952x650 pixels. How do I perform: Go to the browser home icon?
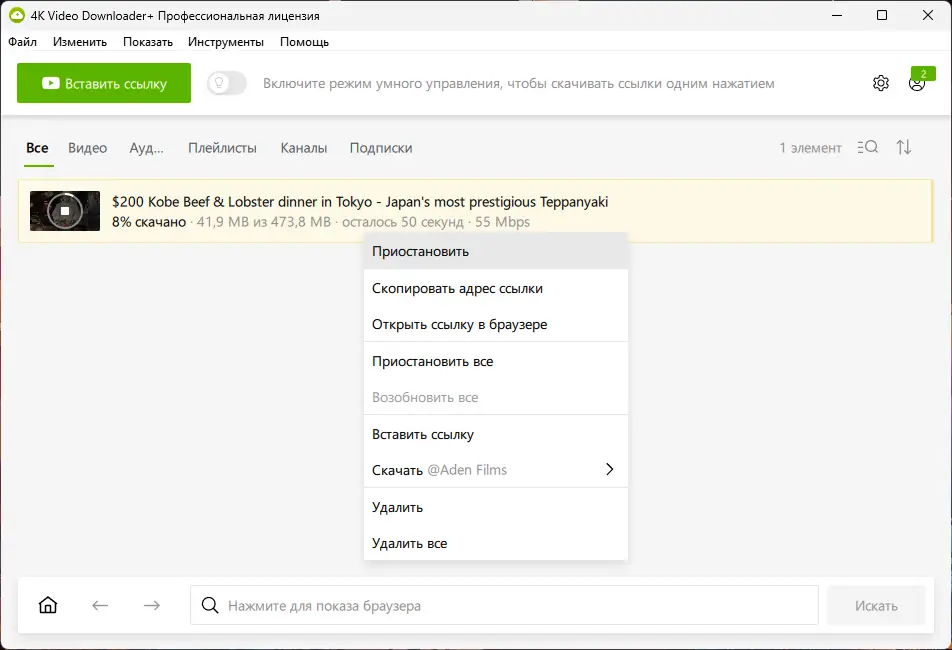pos(48,605)
